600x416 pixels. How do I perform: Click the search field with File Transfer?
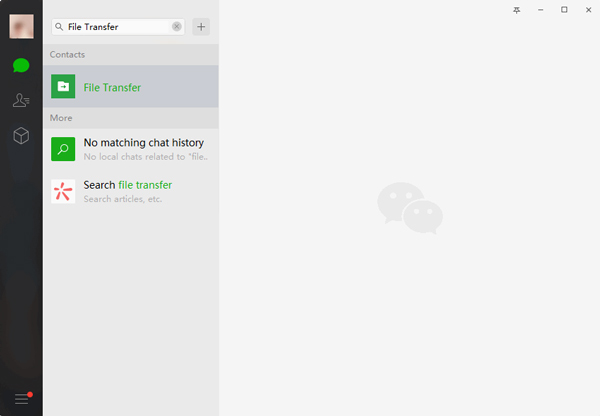pos(118,27)
